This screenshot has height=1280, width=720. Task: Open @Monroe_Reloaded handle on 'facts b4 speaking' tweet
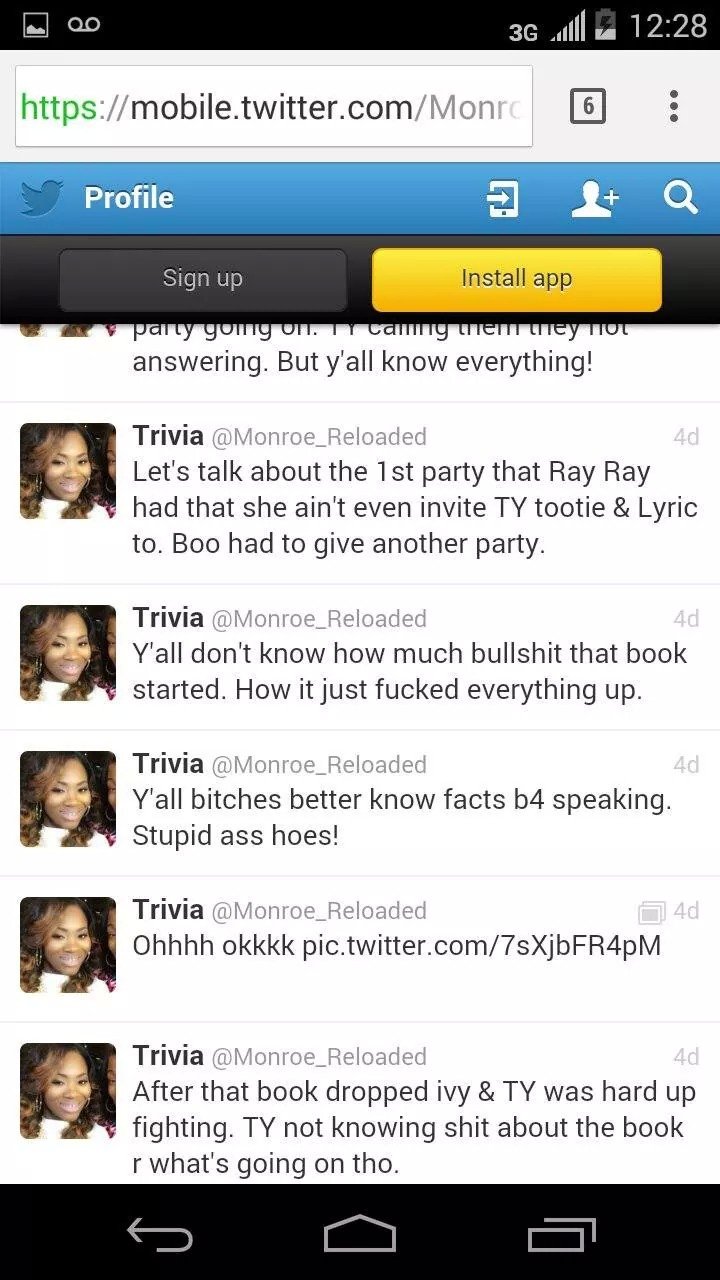(x=320, y=765)
